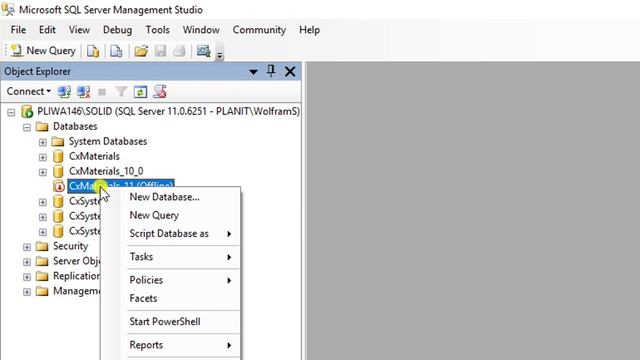Screen dimensions: 640x360
Task: Choose Start PowerShell from context menu
Action: (165, 322)
